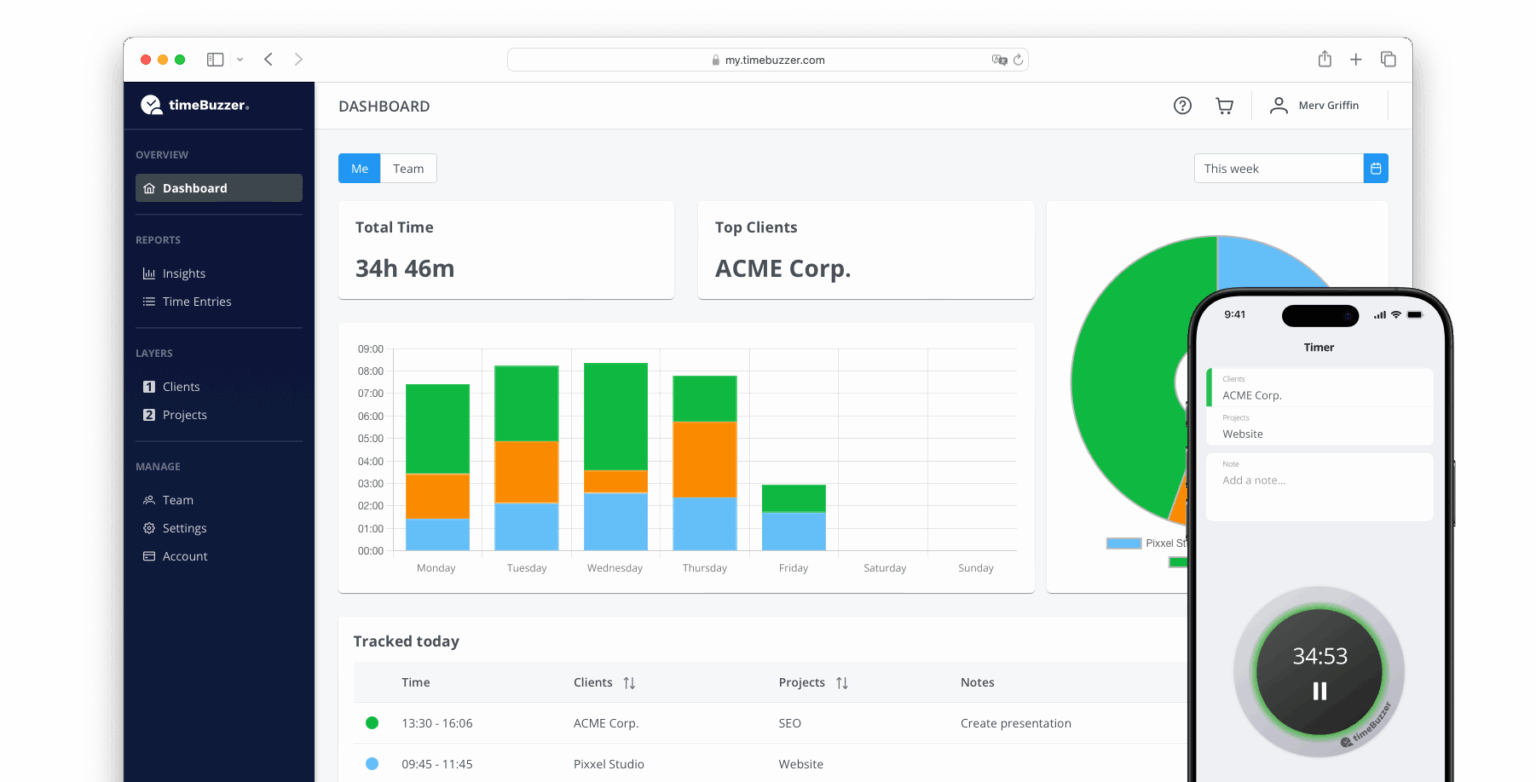Click the Create presentation entry
1536x782 pixels.
click(1016, 723)
